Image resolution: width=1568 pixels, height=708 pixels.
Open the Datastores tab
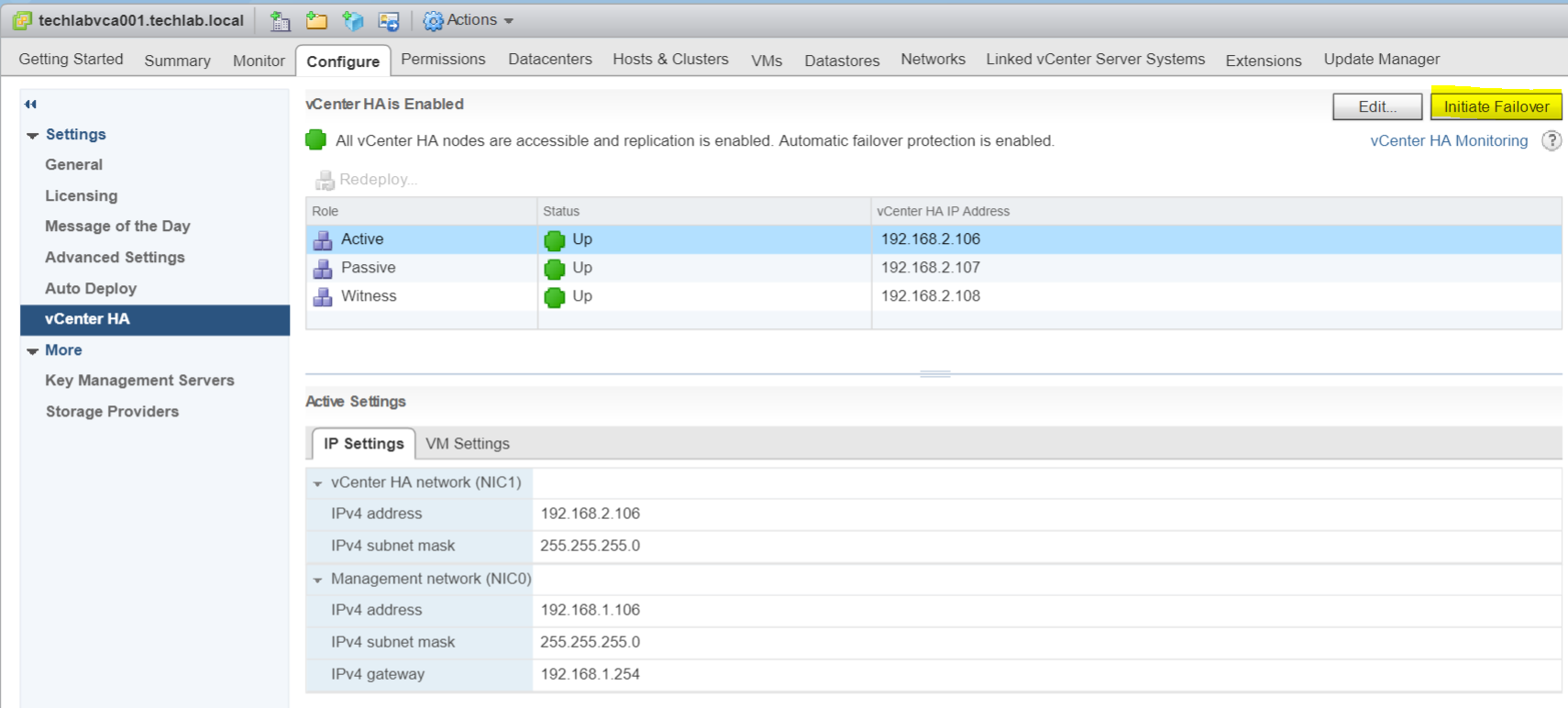coord(842,60)
